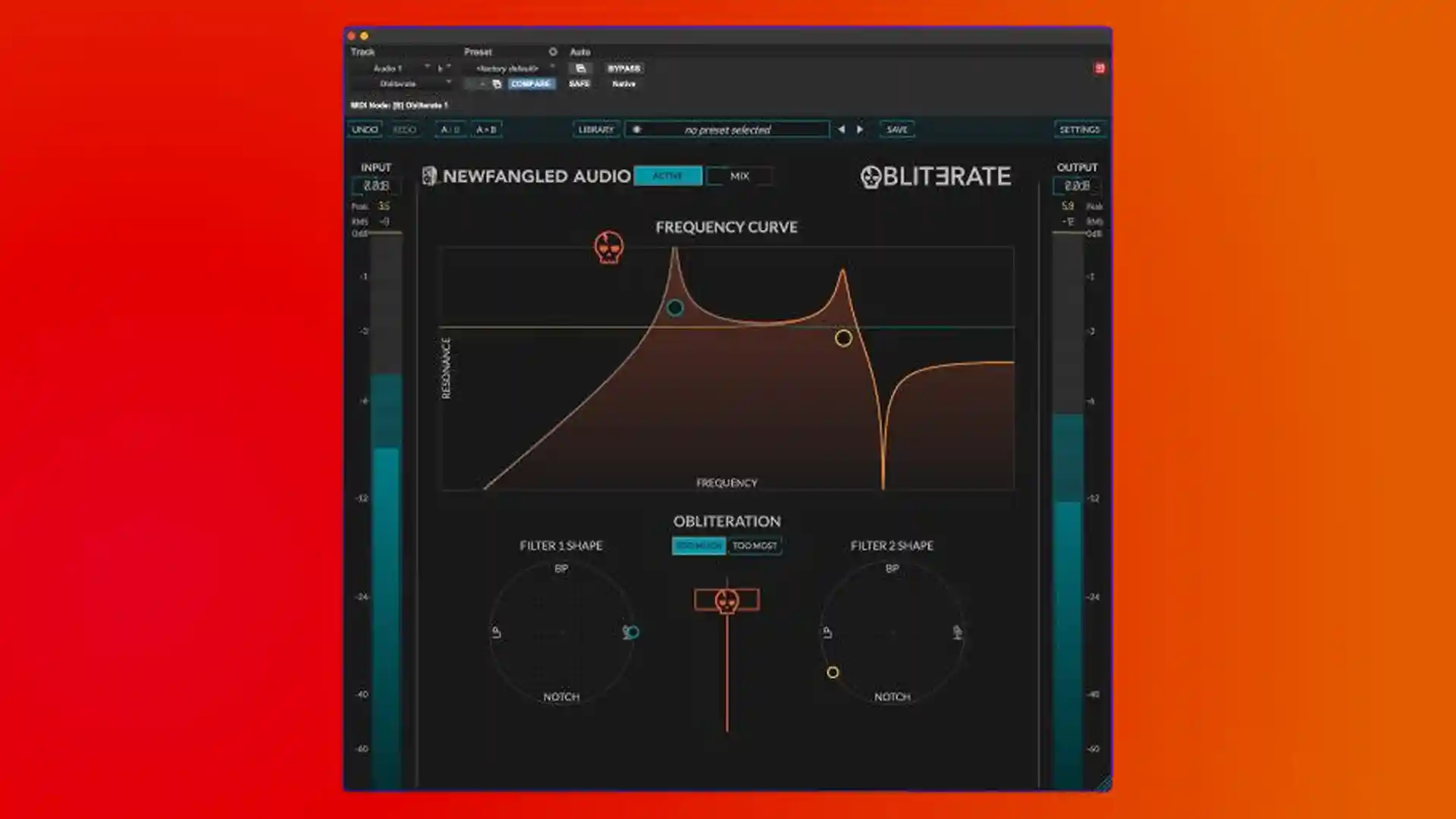
Task: Click the skull handle of Obliteration slider
Action: pos(726,601)
